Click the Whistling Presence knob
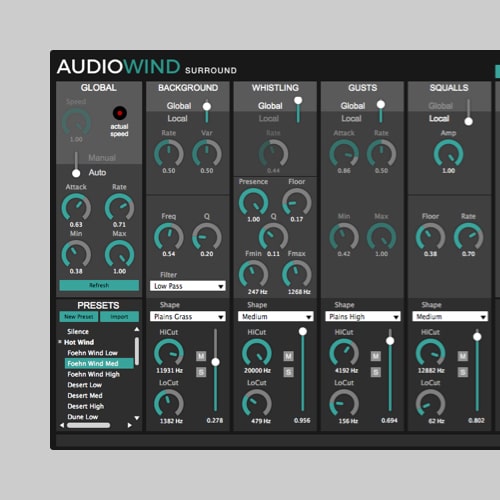Viewport: 500px width, 500px height. point(253,202)
